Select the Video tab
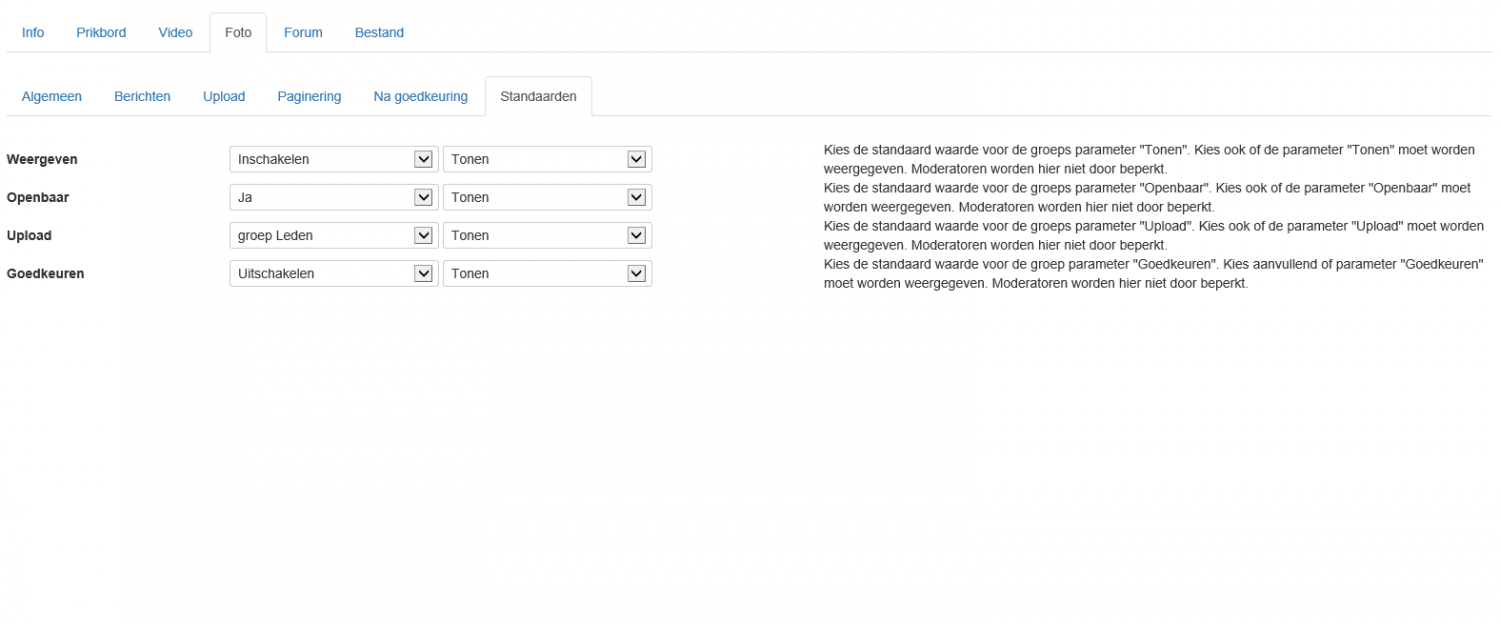 (x=175, y=32)
